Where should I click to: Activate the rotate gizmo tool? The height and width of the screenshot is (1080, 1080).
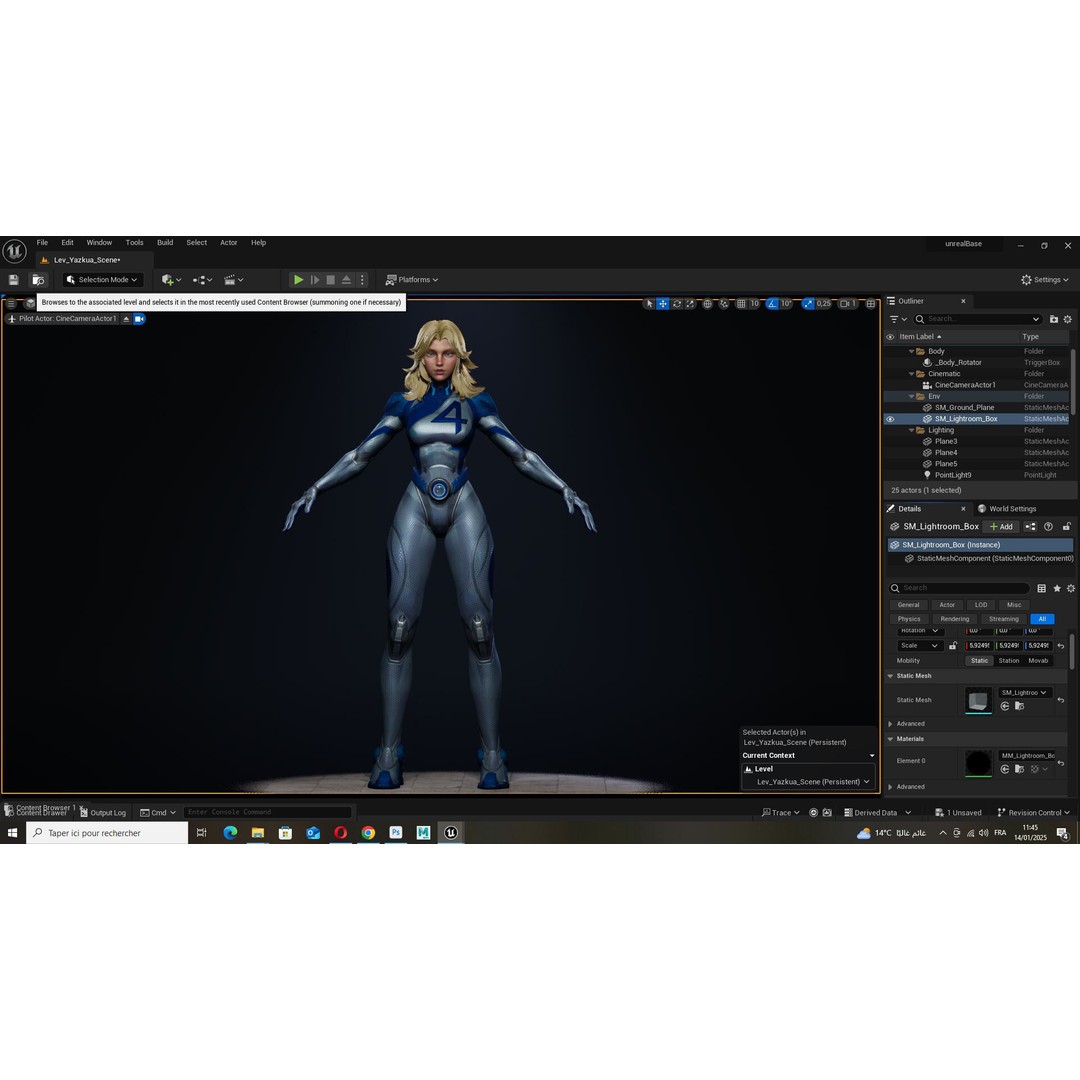677,304
